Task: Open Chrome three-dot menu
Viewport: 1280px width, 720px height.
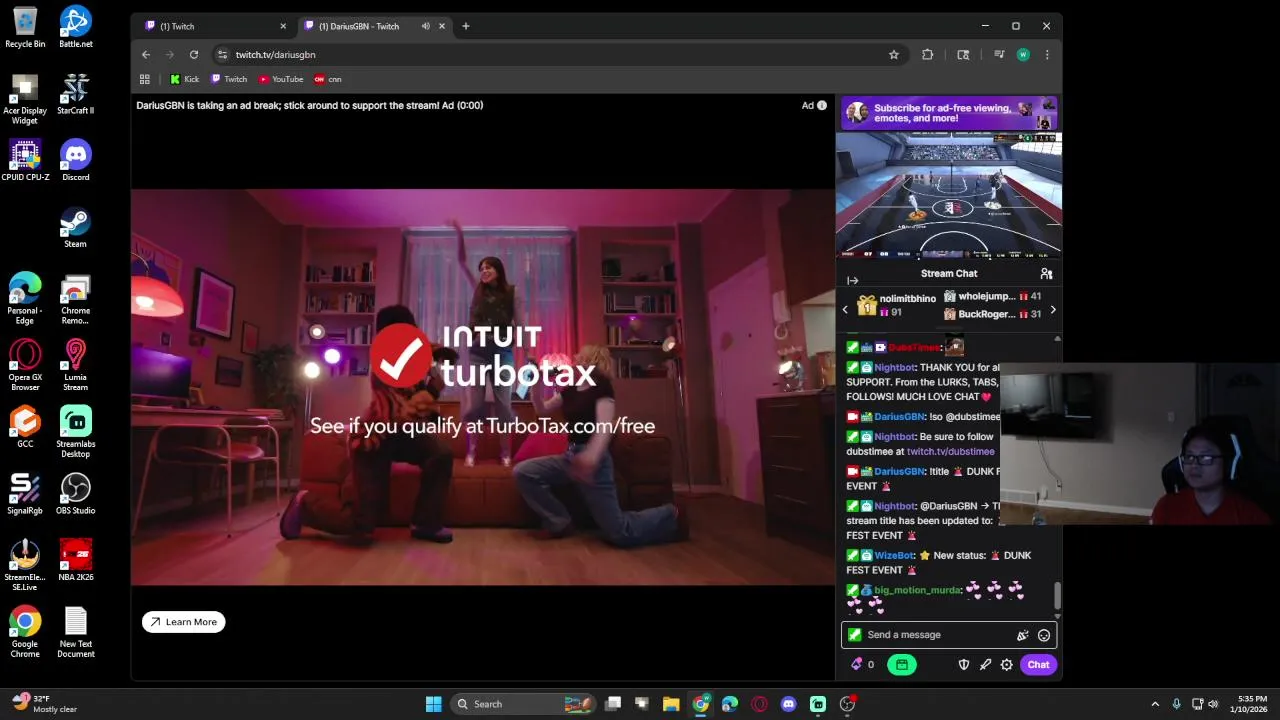Action: (x=1047, y=55)
